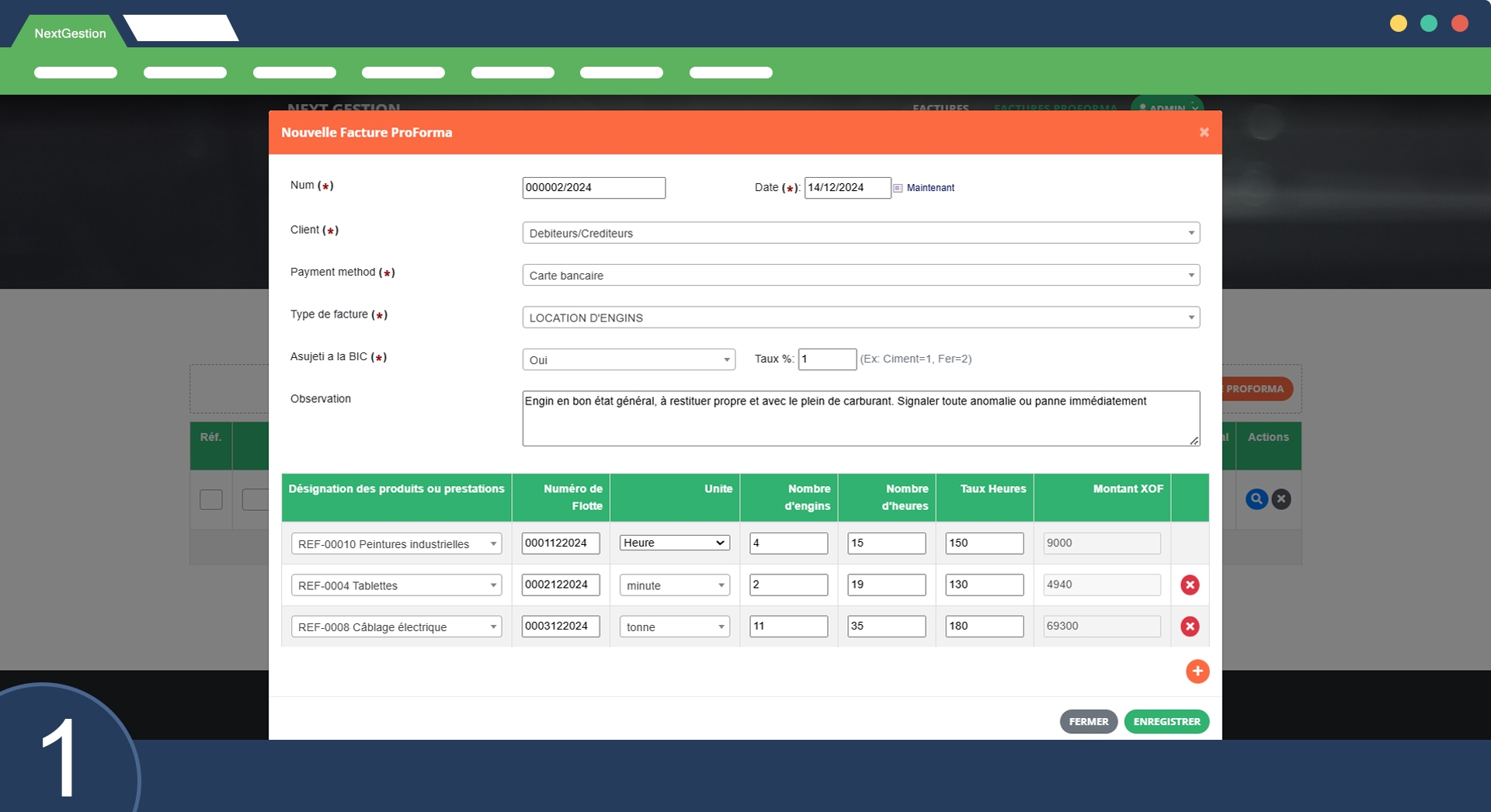Expand the Client dropdown

pos(860,233)
